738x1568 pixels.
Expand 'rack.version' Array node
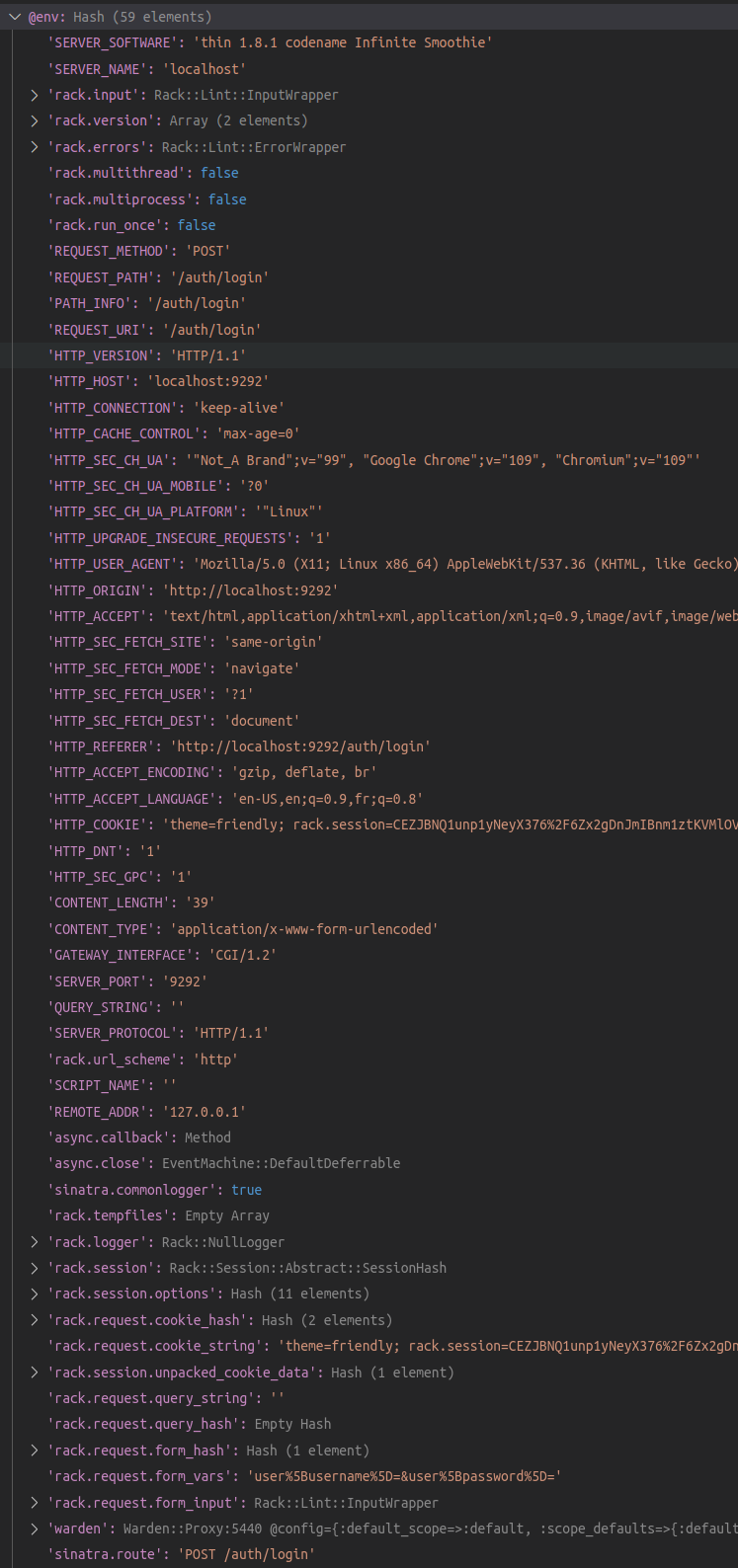(x=35, y=120)
